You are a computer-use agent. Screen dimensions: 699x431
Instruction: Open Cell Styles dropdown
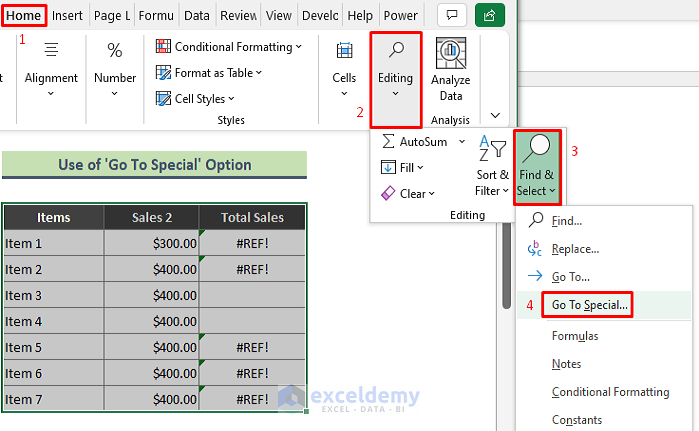coord(195,99)
